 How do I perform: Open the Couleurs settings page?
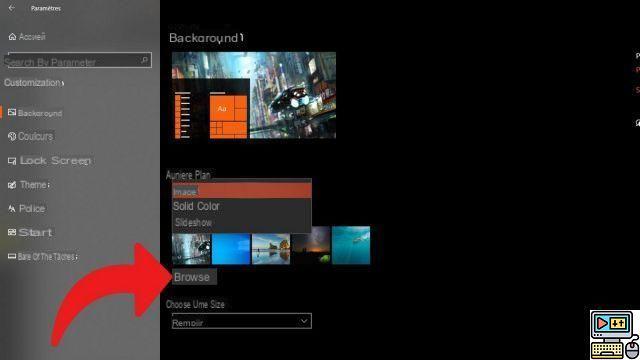click(x=31, y=136)
